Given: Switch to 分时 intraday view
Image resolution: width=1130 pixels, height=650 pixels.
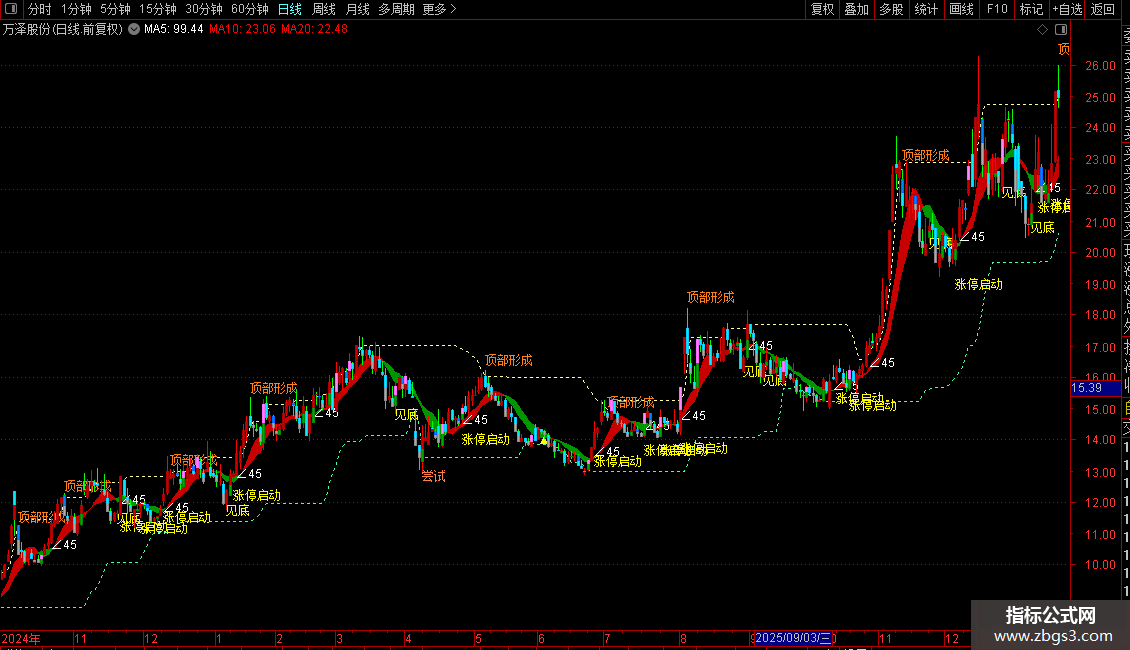Looking at the screenshot, I should (40, 9).
